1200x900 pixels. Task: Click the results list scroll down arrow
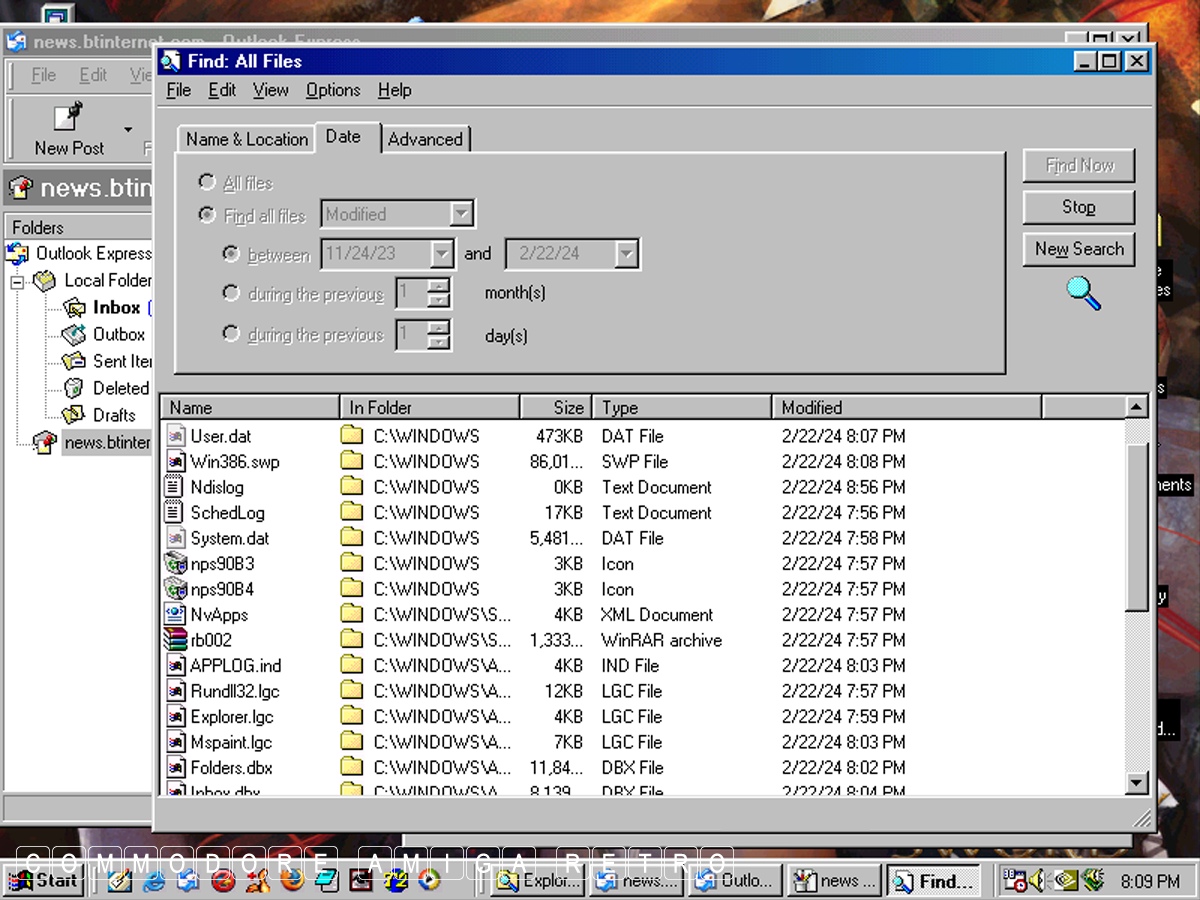tap(1136, 783)
